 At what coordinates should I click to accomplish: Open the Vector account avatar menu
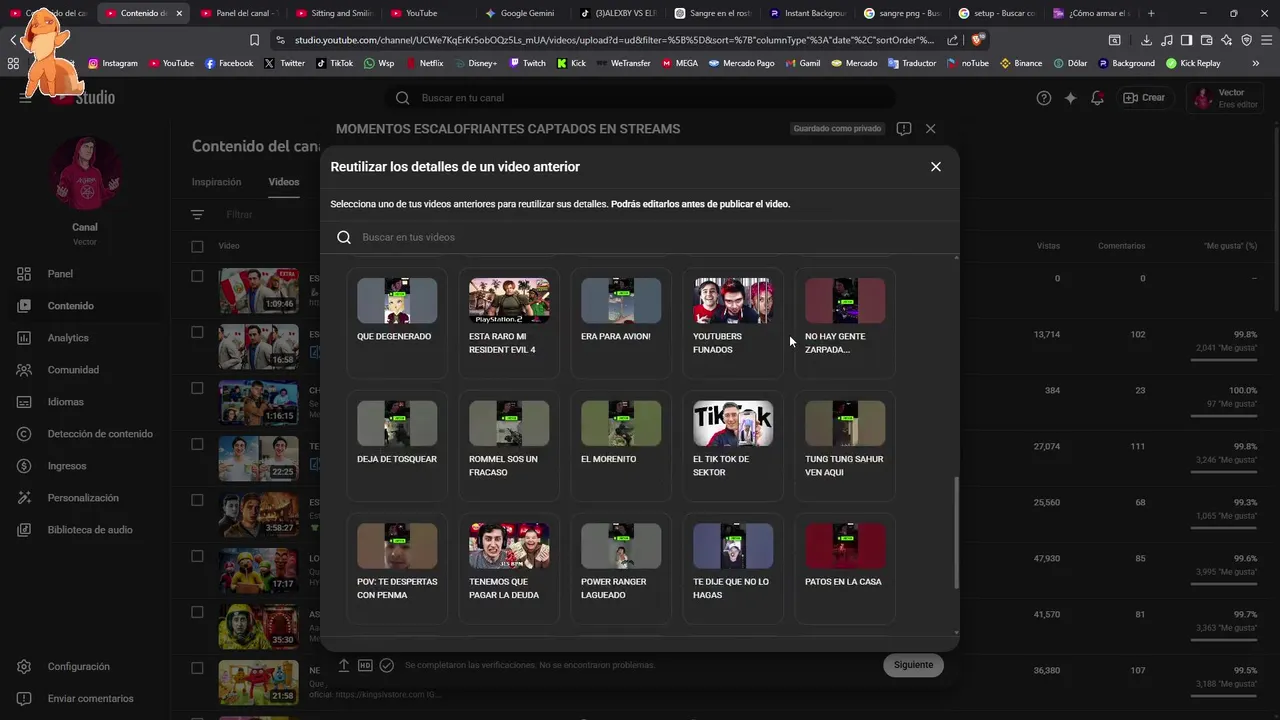coord(1204,98)
